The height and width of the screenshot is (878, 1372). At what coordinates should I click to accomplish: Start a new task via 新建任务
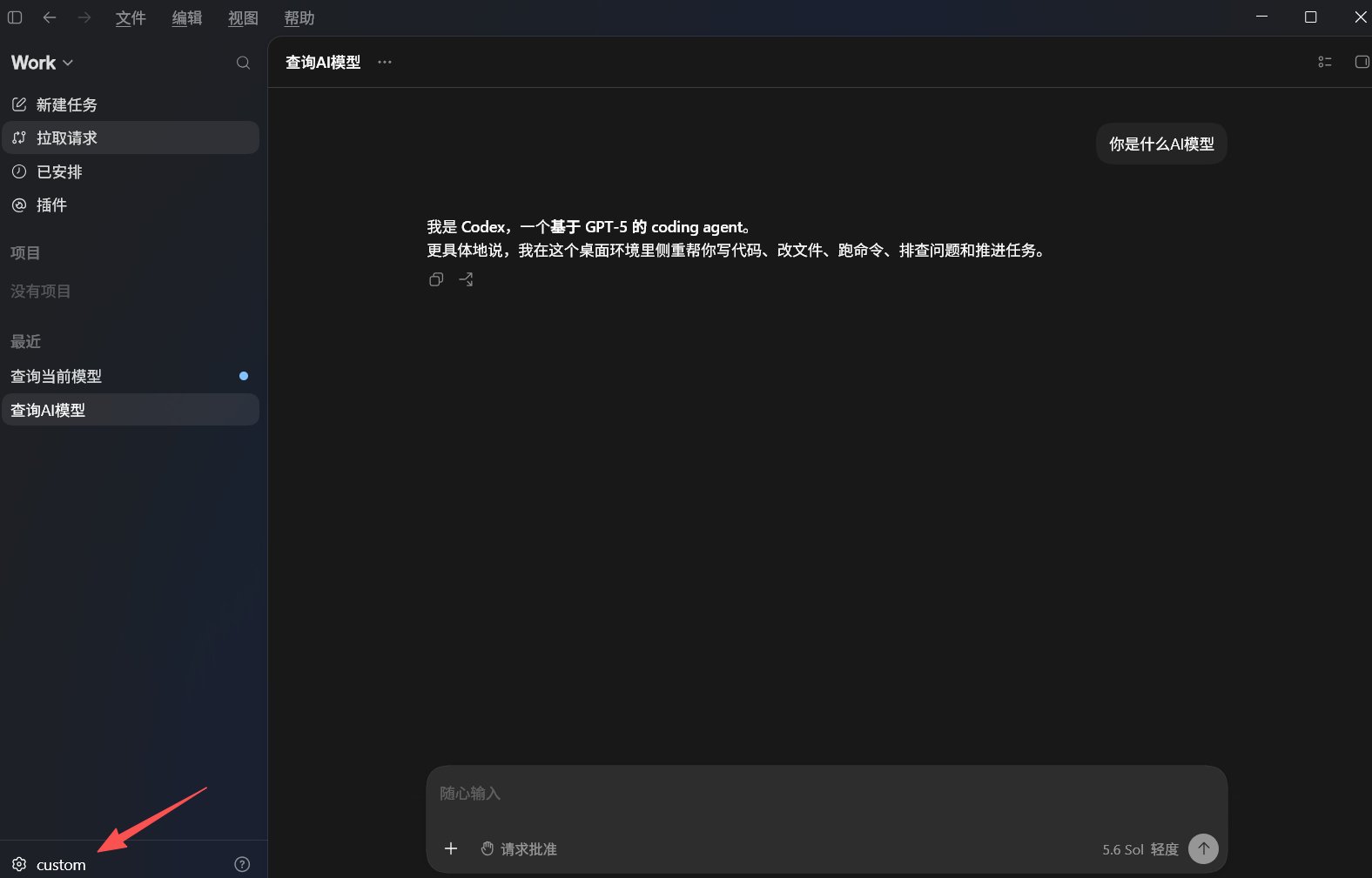[x=131, y=104]
